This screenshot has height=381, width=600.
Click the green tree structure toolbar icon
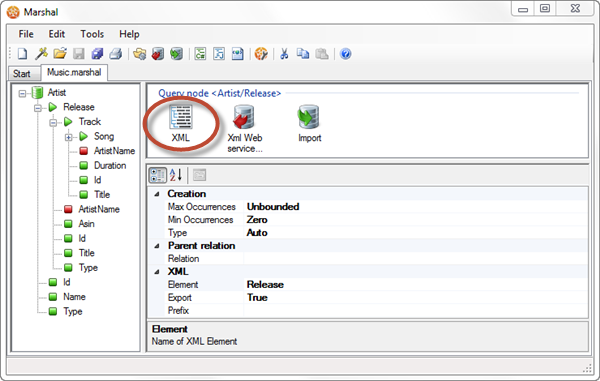coord(200,54)
